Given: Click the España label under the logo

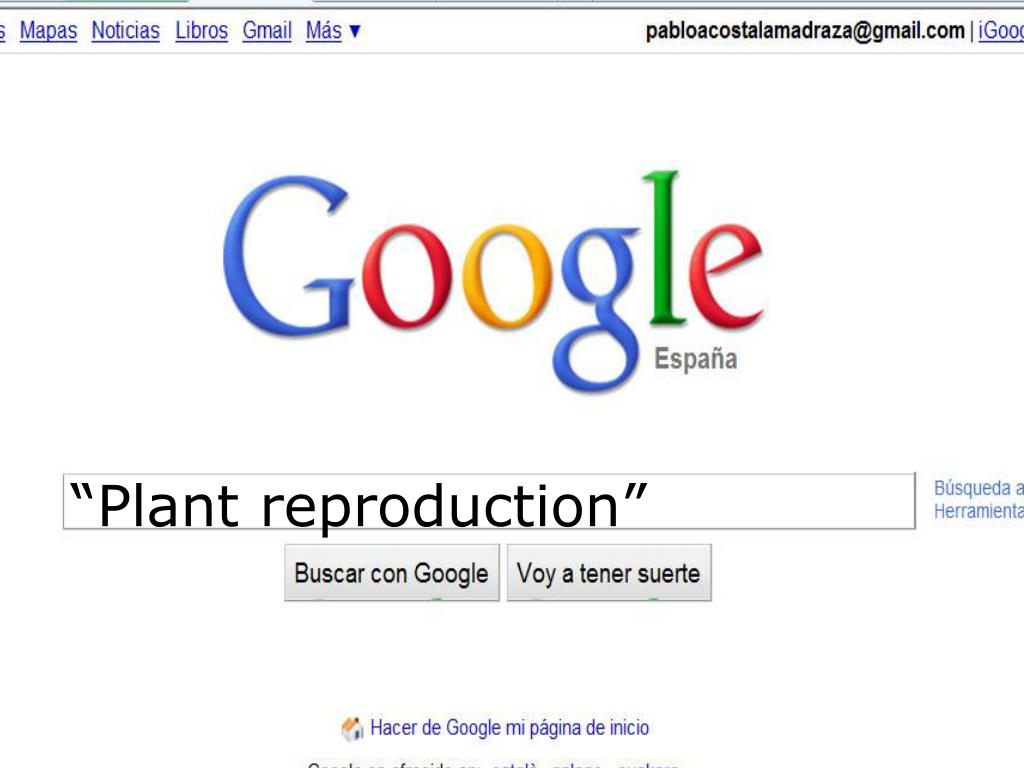Looking at the screenshot, I should click(696, 360).
